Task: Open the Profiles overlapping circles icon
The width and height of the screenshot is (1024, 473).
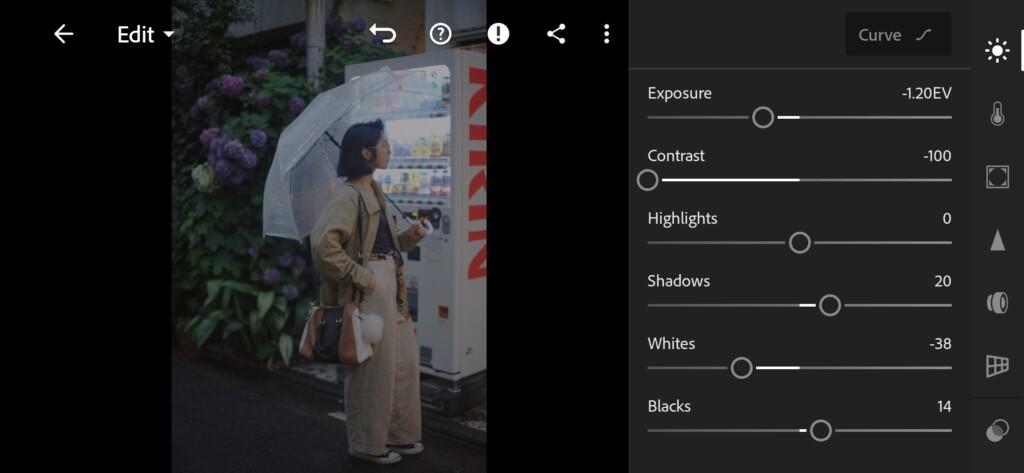Action: [997, 432]
